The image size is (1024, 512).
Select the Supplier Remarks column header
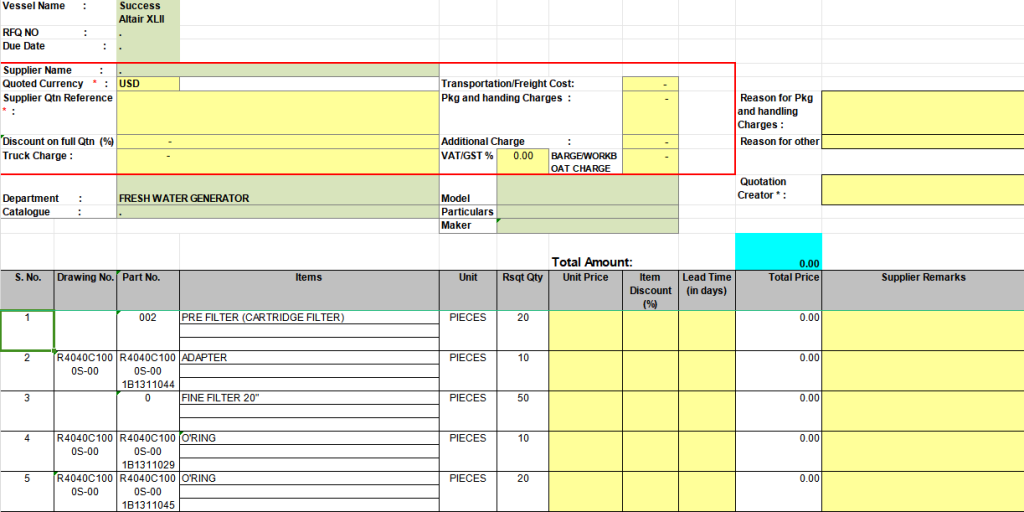pos(922,278)
